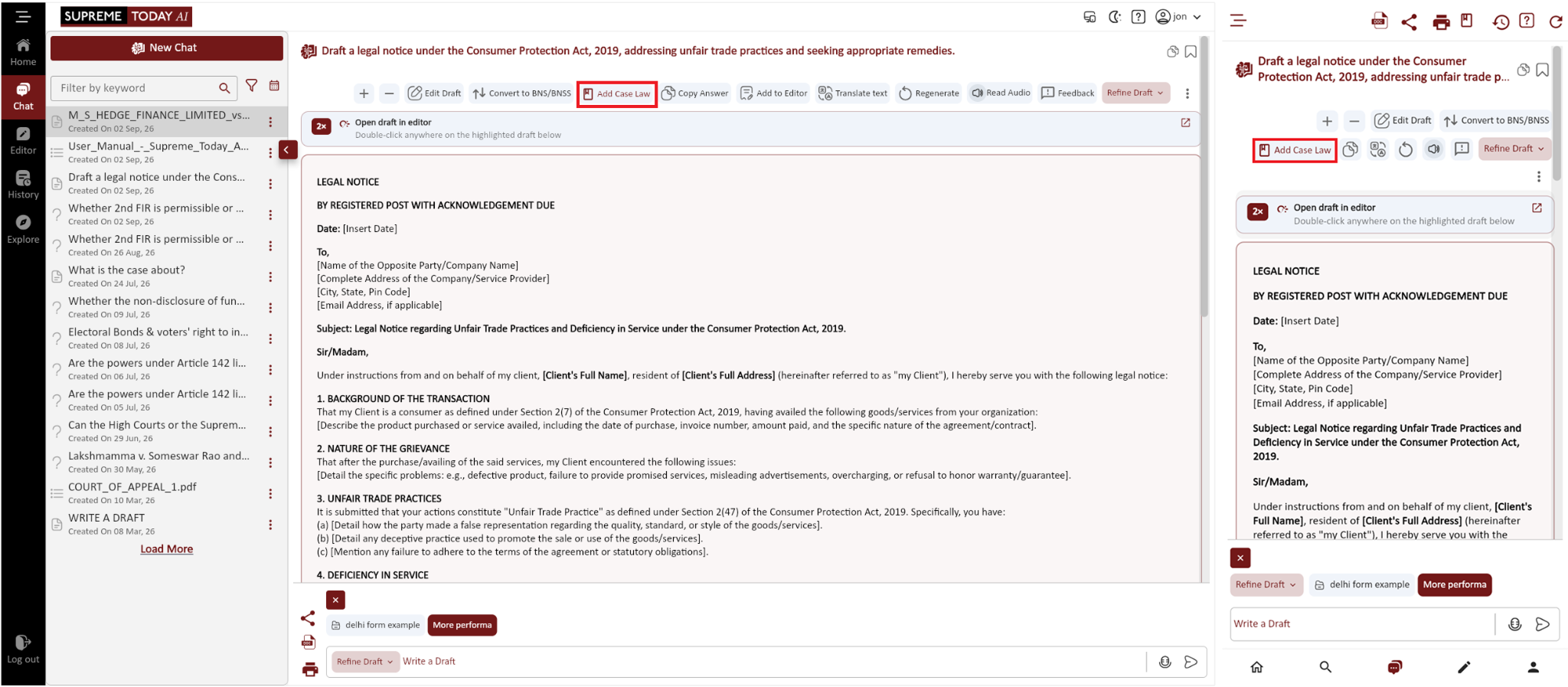Open options for M_S_HEDGE_FINANCE_LIMITED chat
The width and height of the screenshot is (1568, 687).
(270, 122)
